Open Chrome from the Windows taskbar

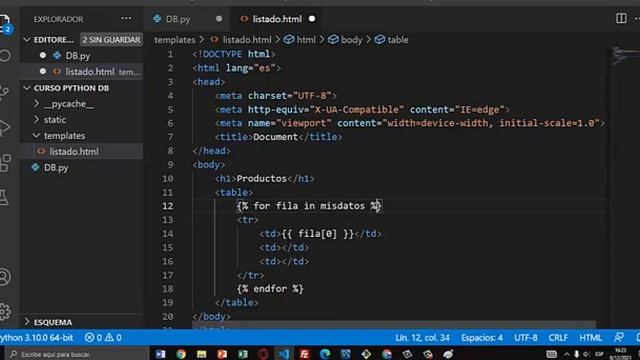(181, 354)
